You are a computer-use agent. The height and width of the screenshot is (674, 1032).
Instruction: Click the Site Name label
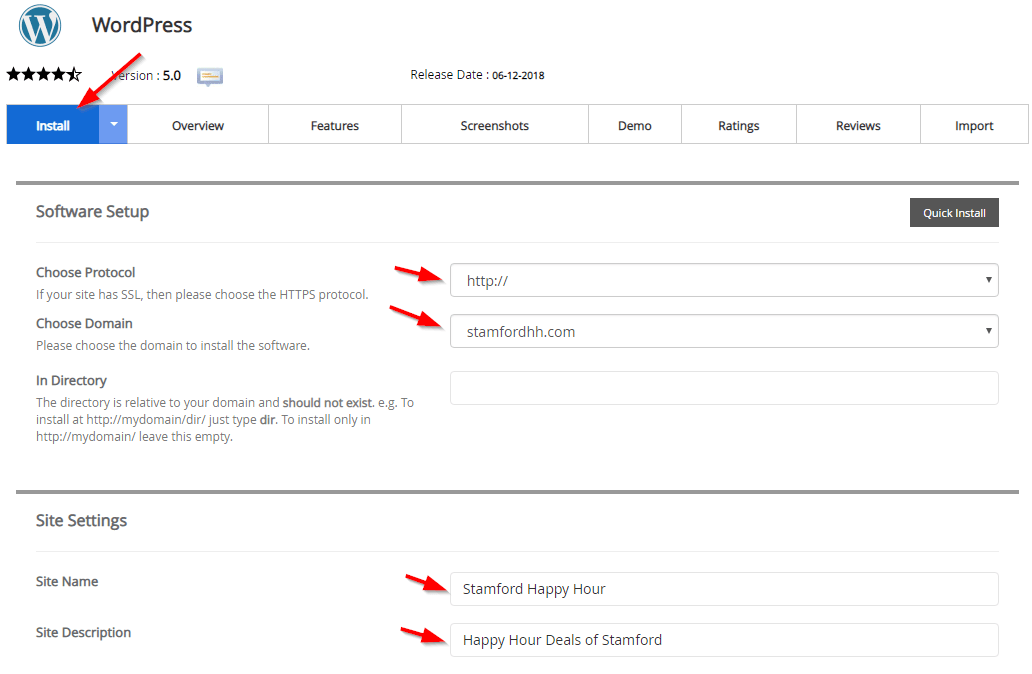(x=66, y=581)
